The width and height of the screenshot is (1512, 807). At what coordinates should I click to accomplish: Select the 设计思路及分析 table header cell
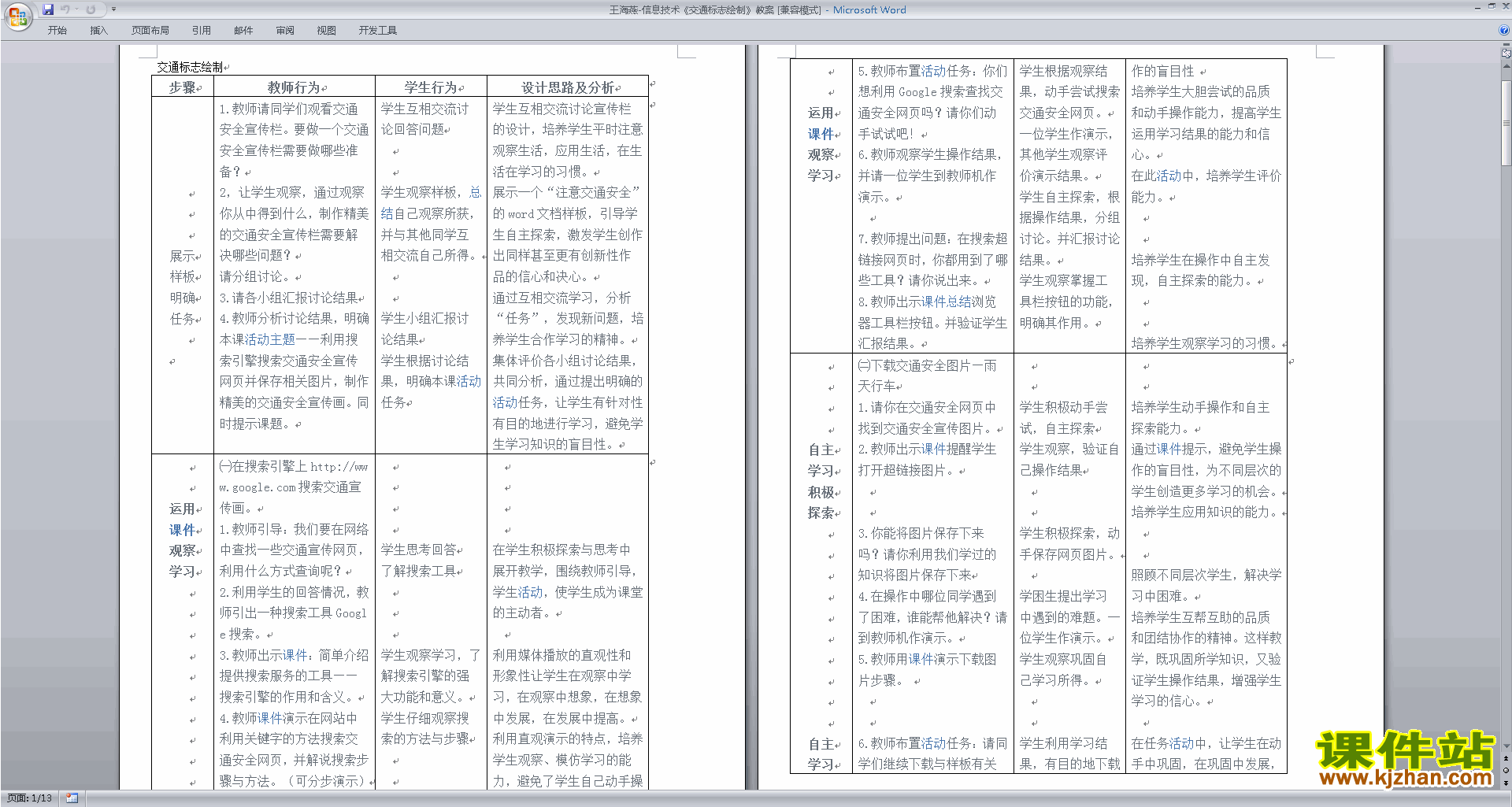point(568,87)
